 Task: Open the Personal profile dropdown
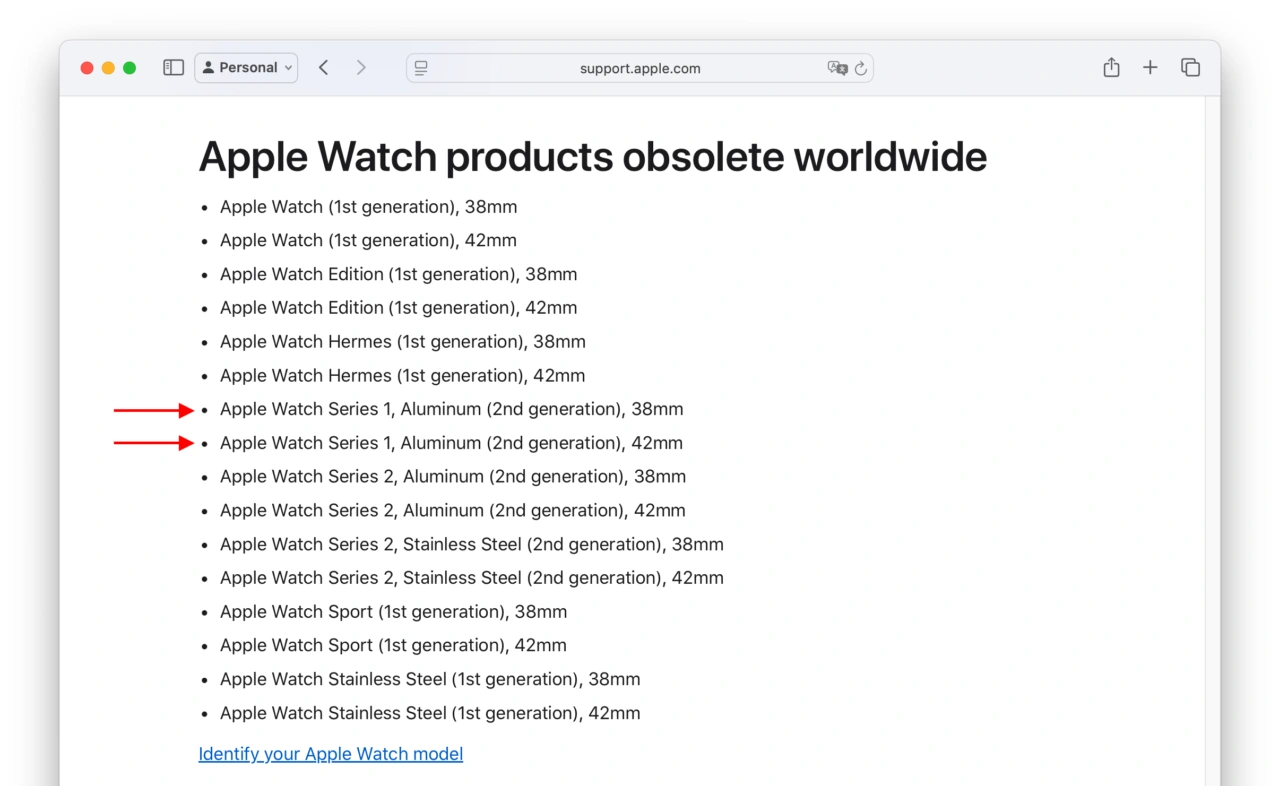point(246,67)
